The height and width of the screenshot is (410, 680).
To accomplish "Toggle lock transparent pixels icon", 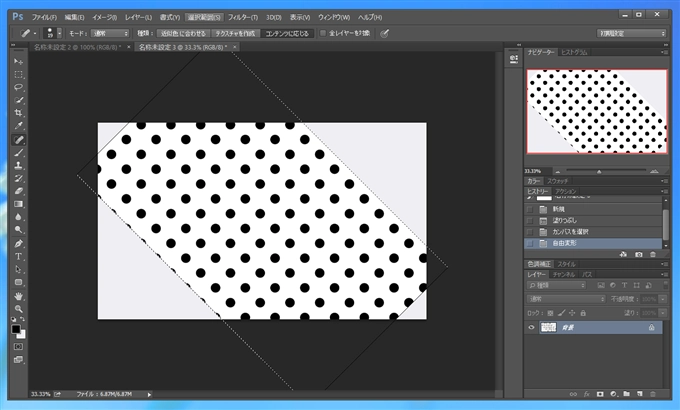I will pos(550,313).
